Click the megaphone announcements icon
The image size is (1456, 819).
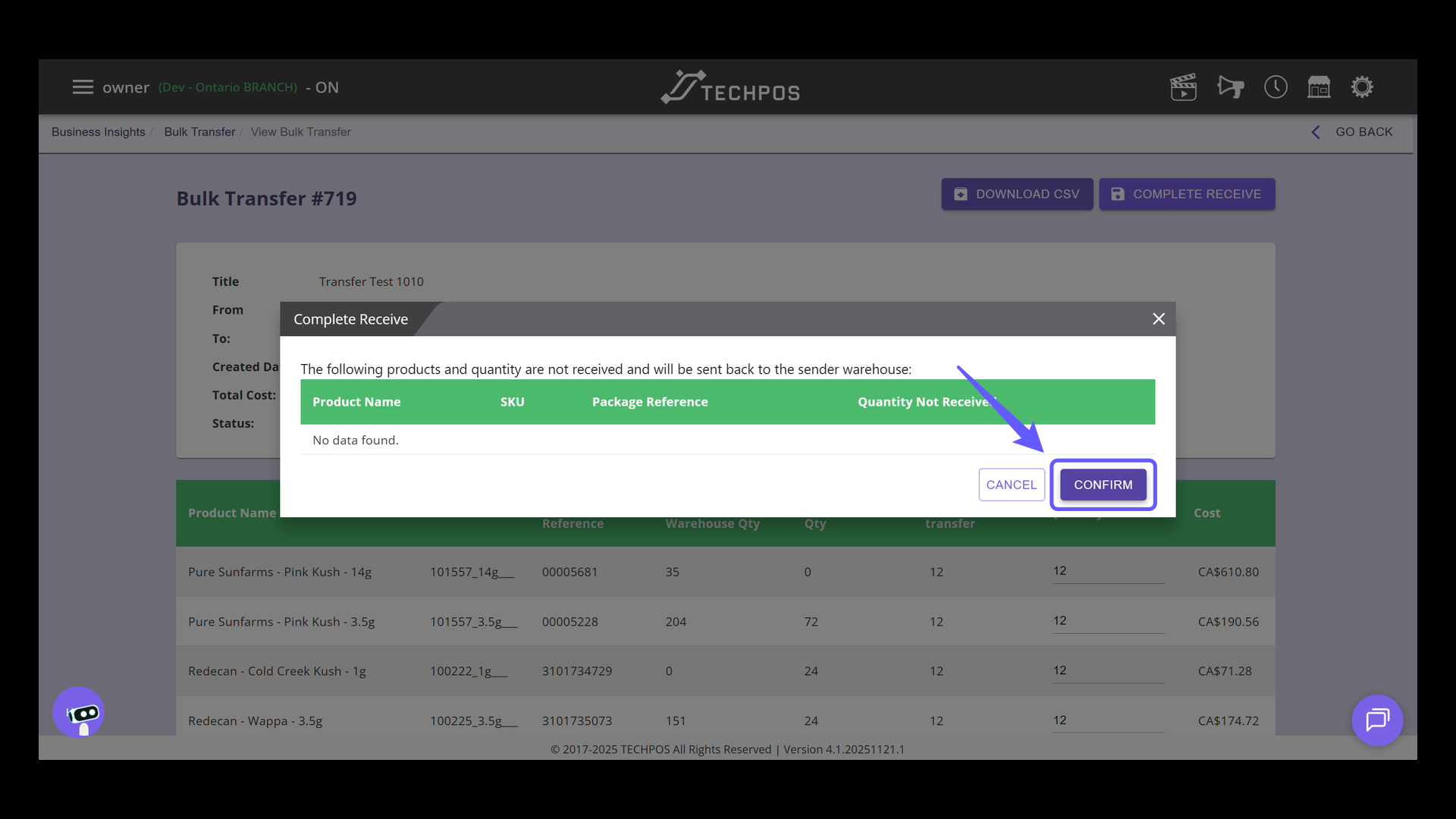click(x=1230, y=87)
